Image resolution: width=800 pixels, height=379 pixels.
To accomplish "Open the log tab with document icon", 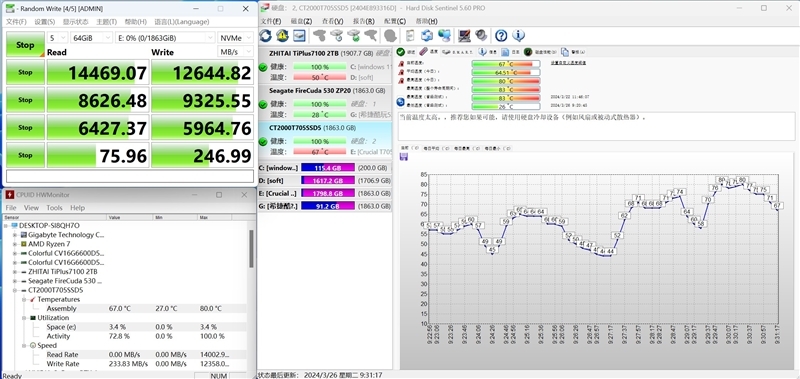I will [510, 52].
